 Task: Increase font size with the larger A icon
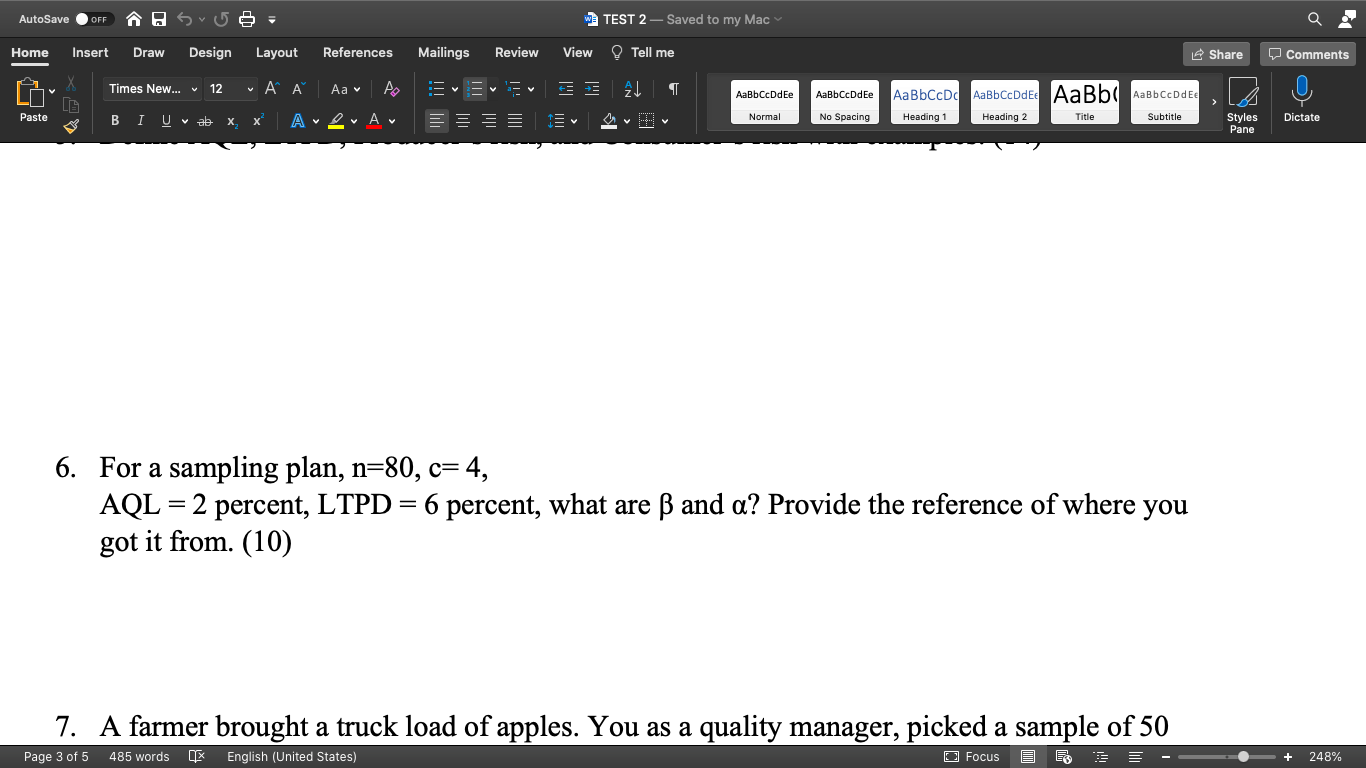coord(274,89)
